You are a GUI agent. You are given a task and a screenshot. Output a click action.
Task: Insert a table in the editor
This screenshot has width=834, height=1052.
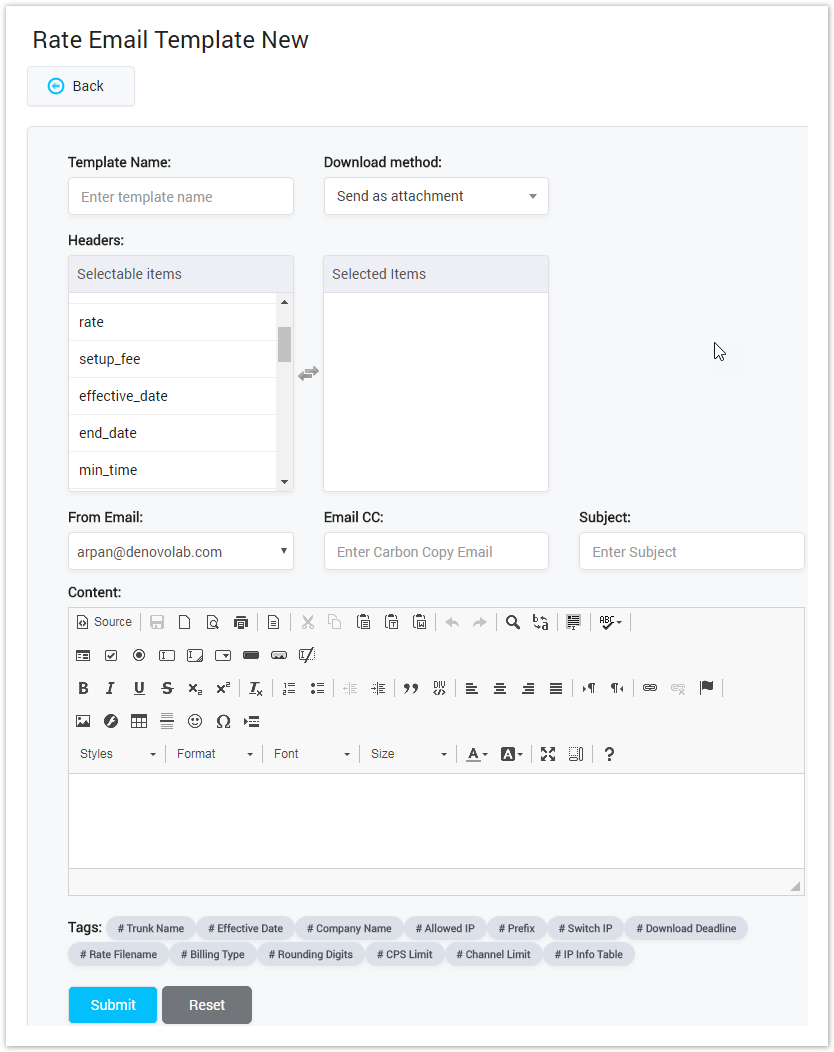coord(139,721)
